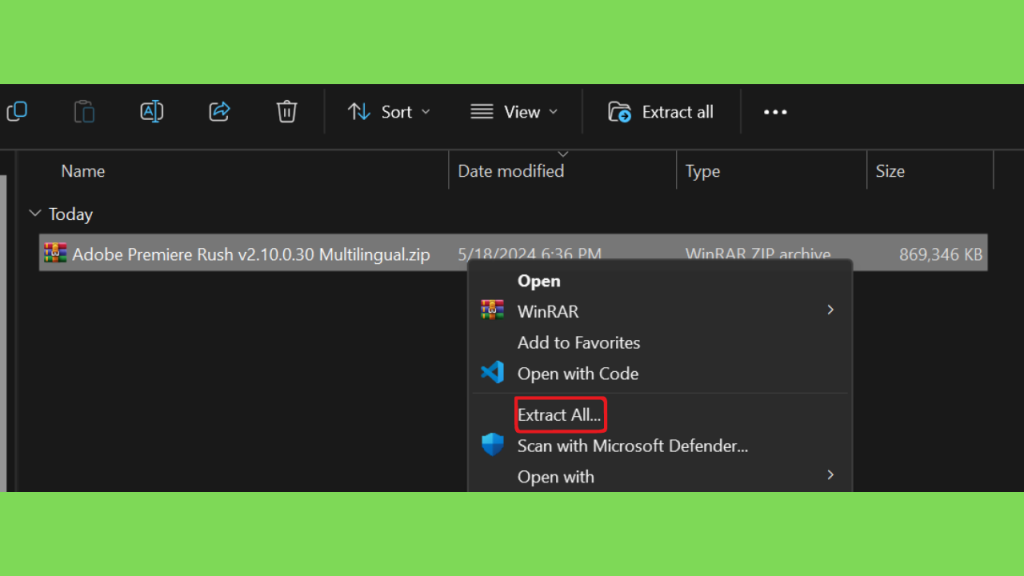Open the See more ellipsis menu
The width and height of the screenshot is (1024, 576).
[775, 112]
